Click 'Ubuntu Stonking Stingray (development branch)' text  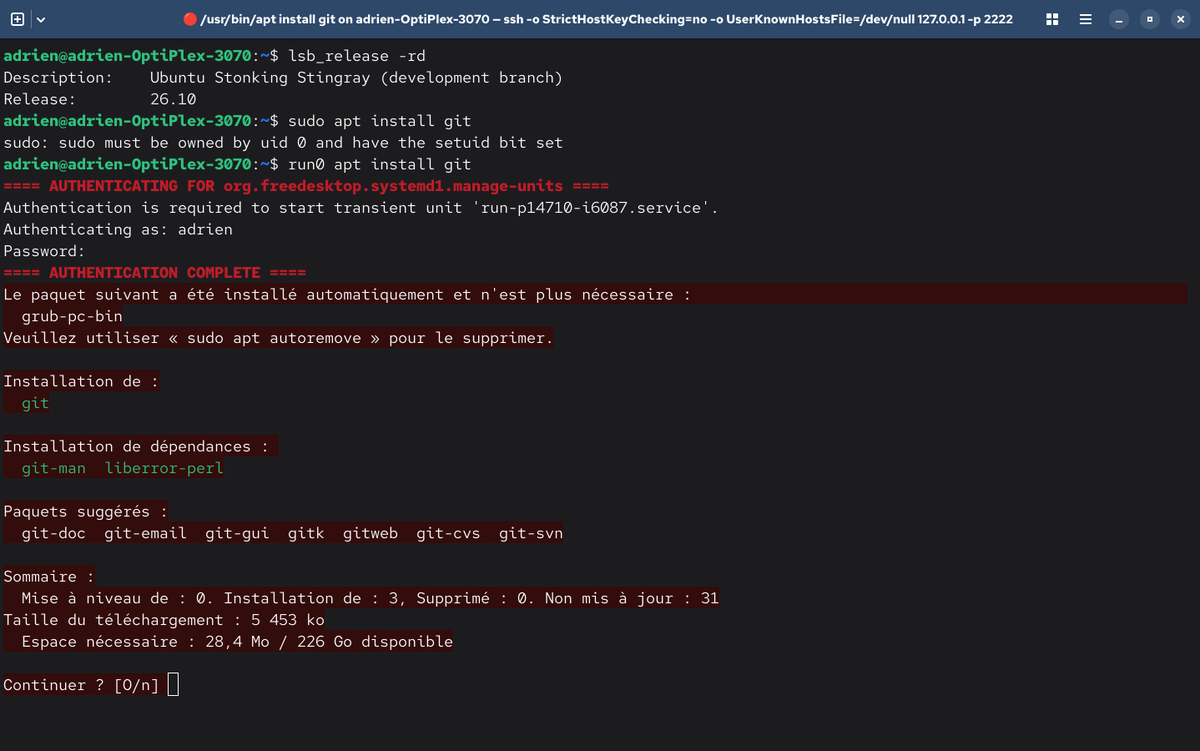pos(356,77)
